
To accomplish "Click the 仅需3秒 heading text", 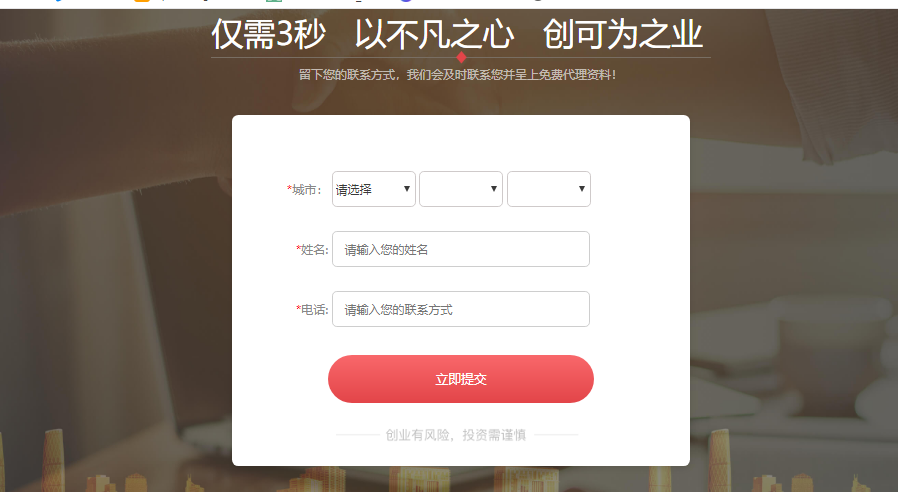I will click(269, 34).
